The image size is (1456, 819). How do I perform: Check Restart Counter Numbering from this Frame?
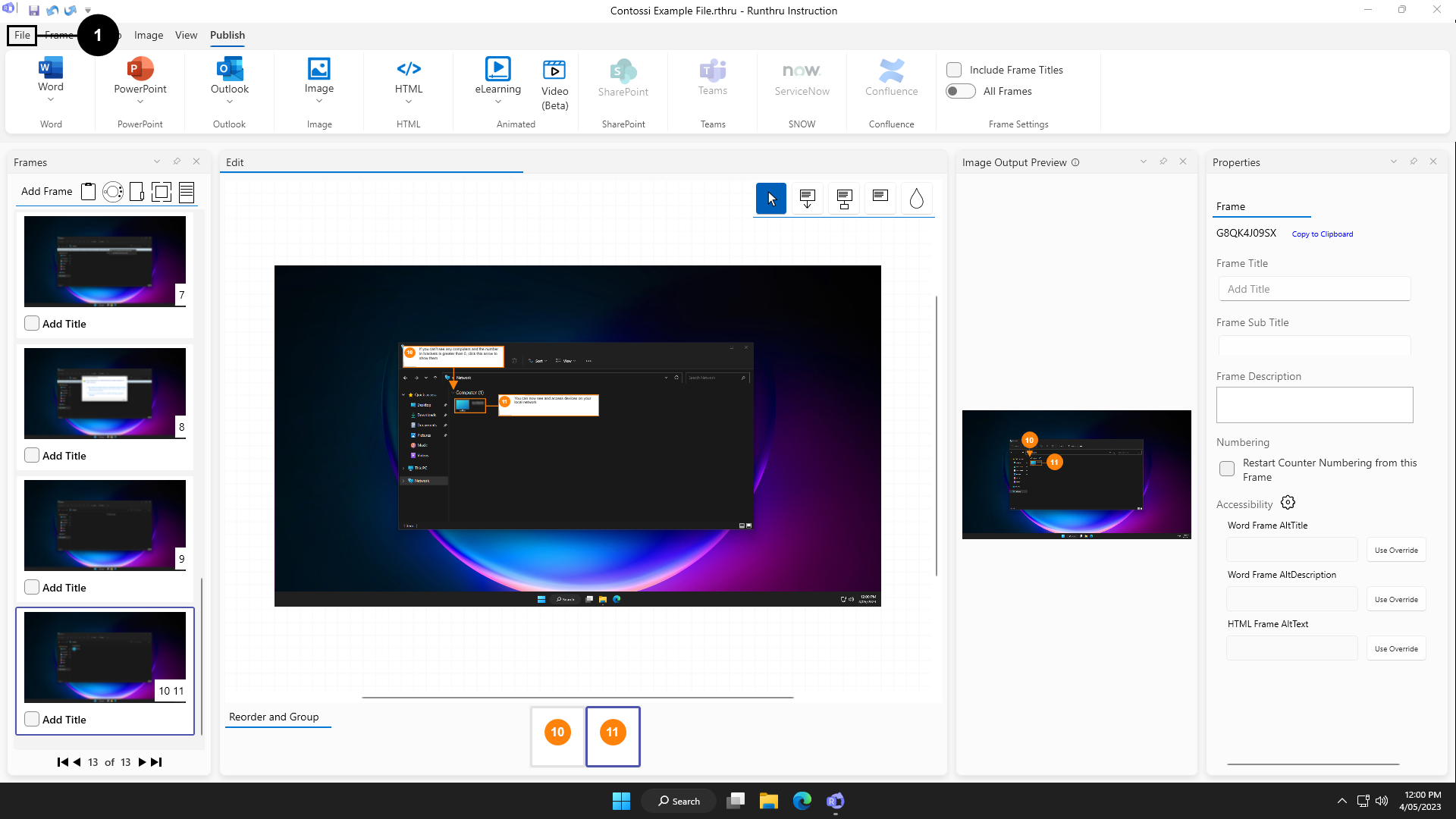point(1227,469)
